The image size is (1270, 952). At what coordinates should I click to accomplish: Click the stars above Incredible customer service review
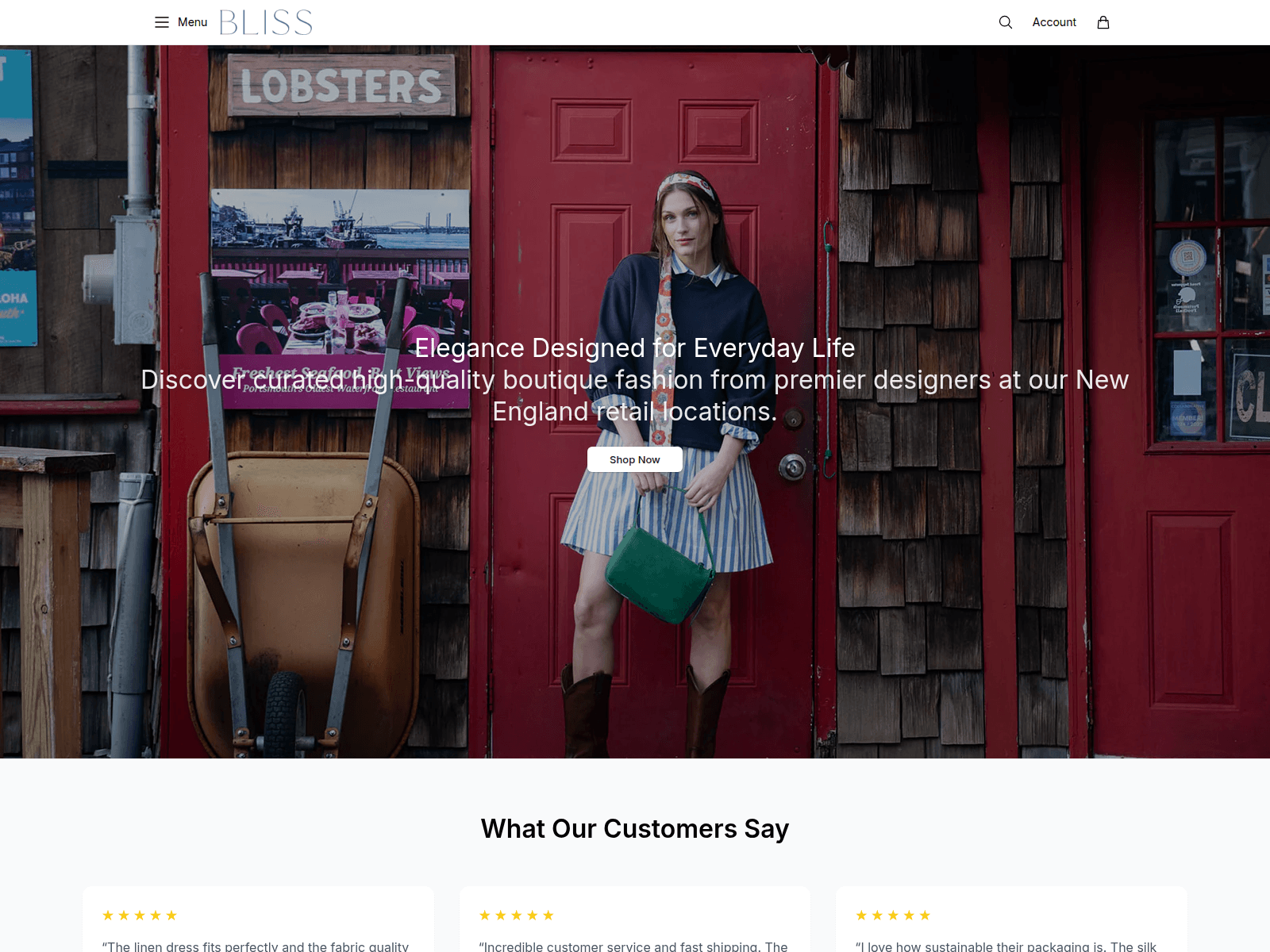(517, 916)
